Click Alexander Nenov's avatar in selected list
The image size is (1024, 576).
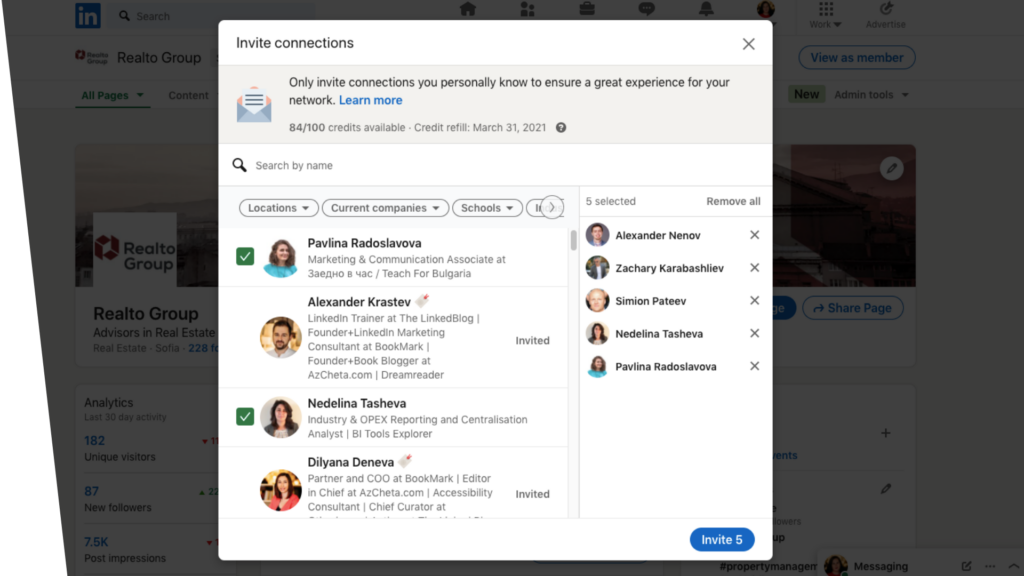click(597, 235)
